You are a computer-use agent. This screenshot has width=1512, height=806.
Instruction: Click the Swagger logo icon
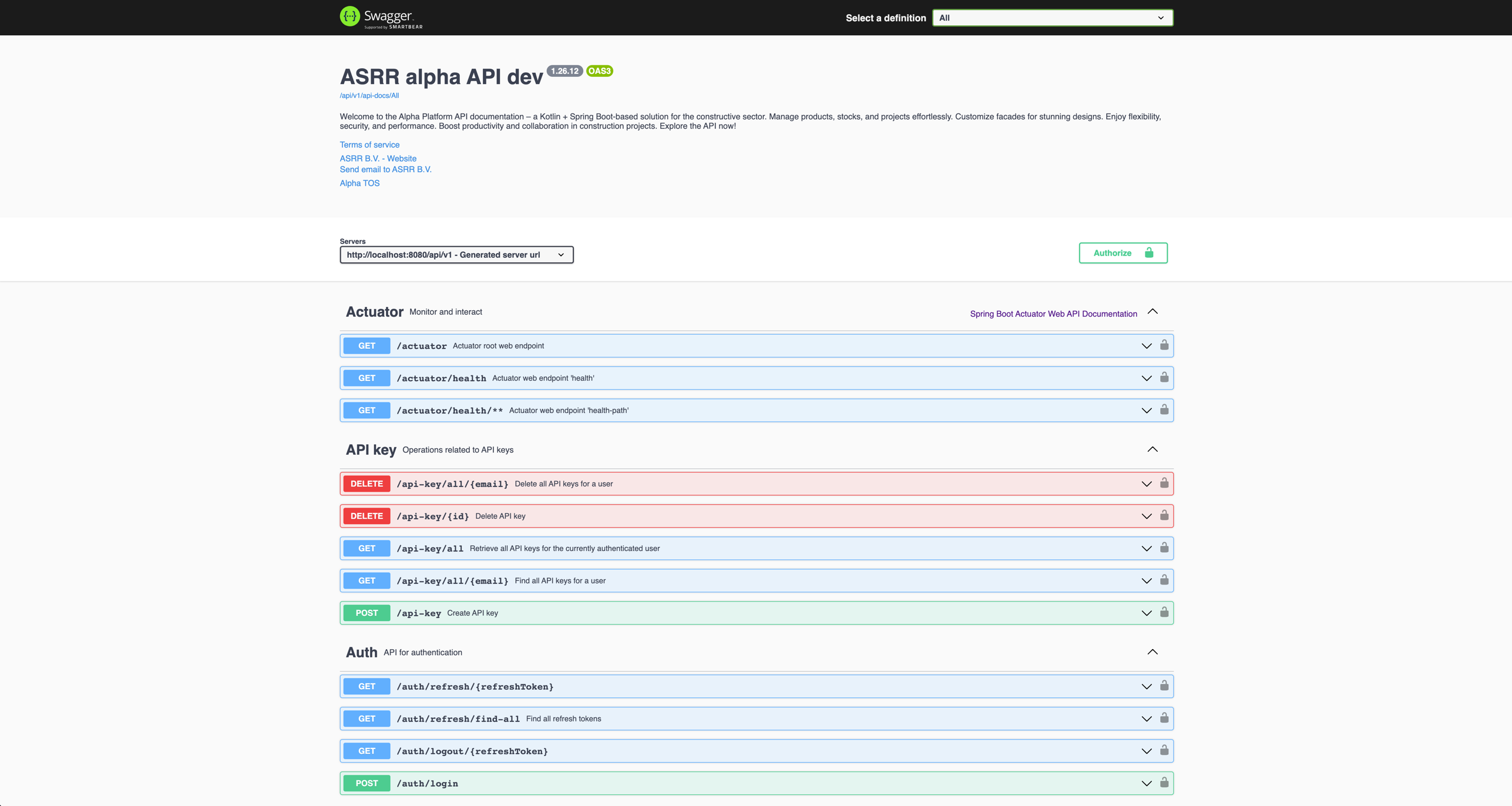pyautogui.click(x=350, y=16)
